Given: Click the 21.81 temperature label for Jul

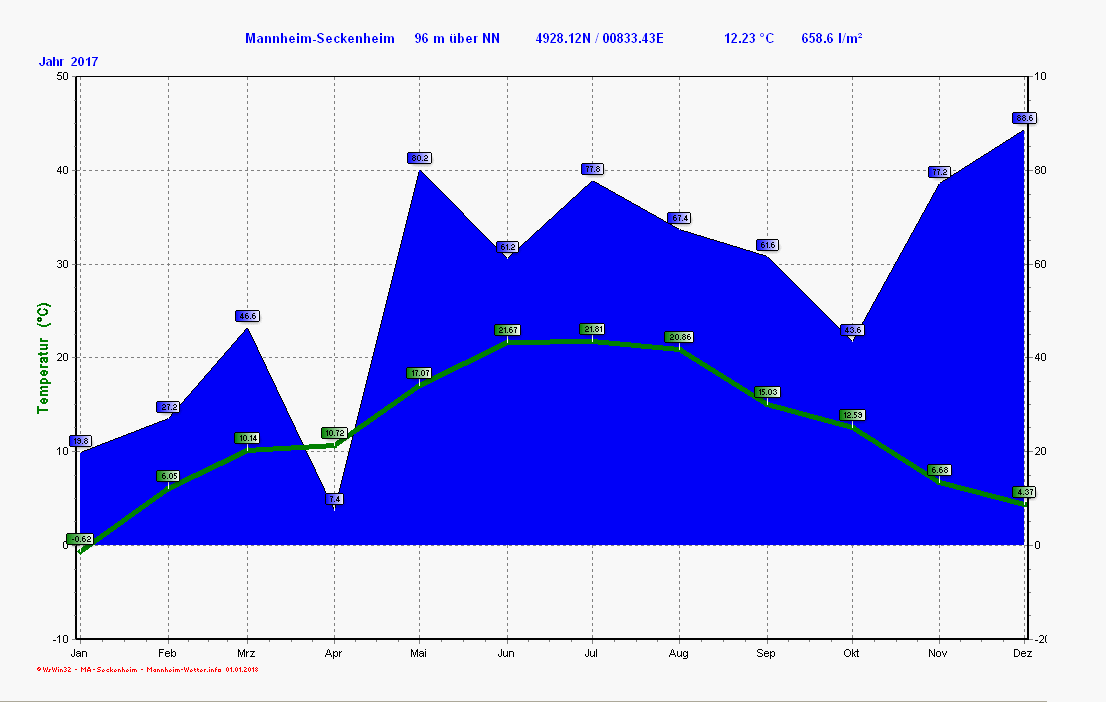Looking at the screenshot, I should 592,329.
